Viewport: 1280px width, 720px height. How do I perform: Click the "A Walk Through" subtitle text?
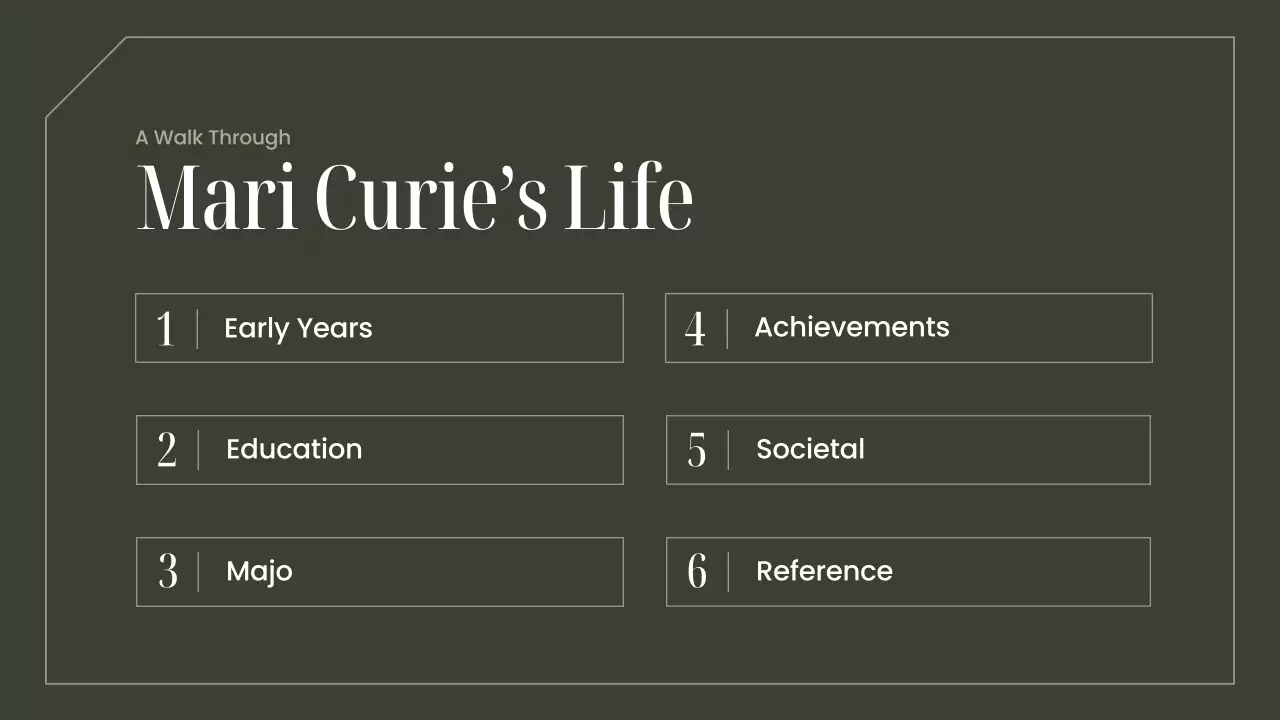(213, 138)
